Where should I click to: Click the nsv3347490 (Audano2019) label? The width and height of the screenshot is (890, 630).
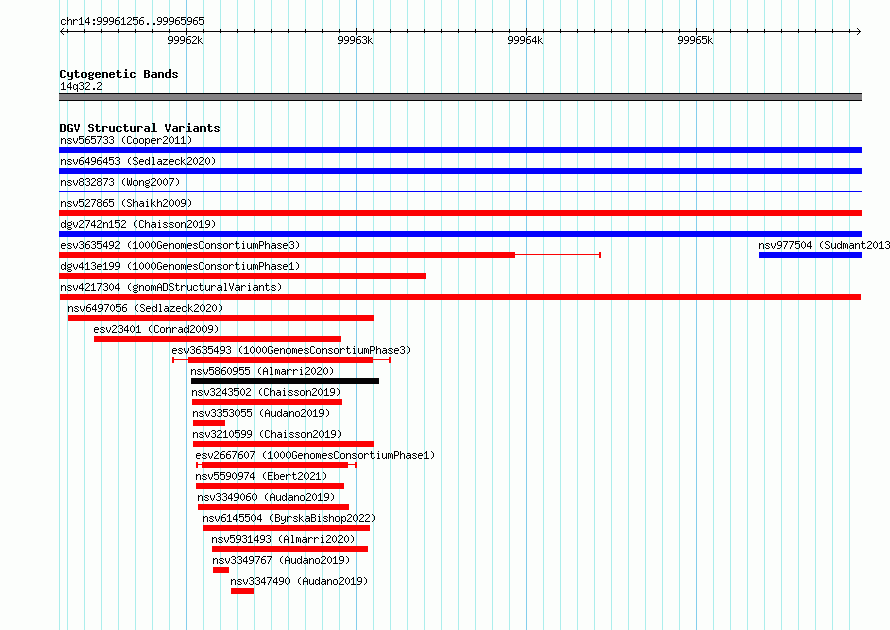tap(299, 581)
